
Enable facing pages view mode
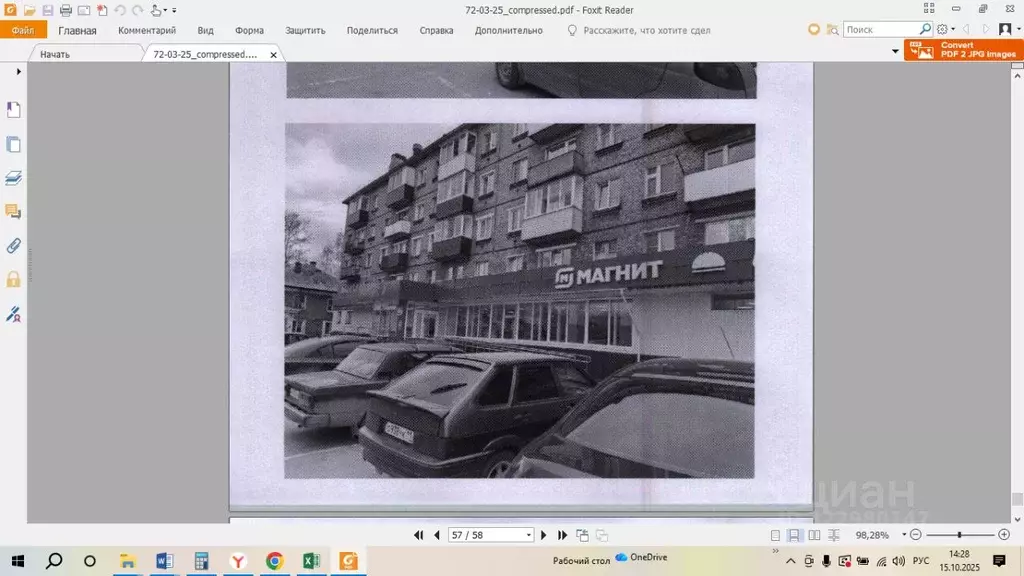click(814, 534)
